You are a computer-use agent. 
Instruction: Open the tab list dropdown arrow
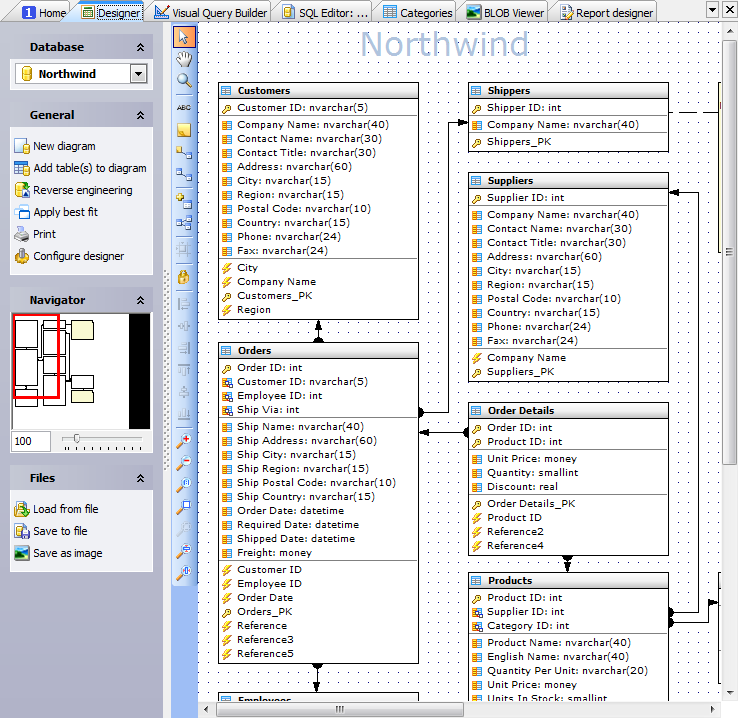coord(713,9)
